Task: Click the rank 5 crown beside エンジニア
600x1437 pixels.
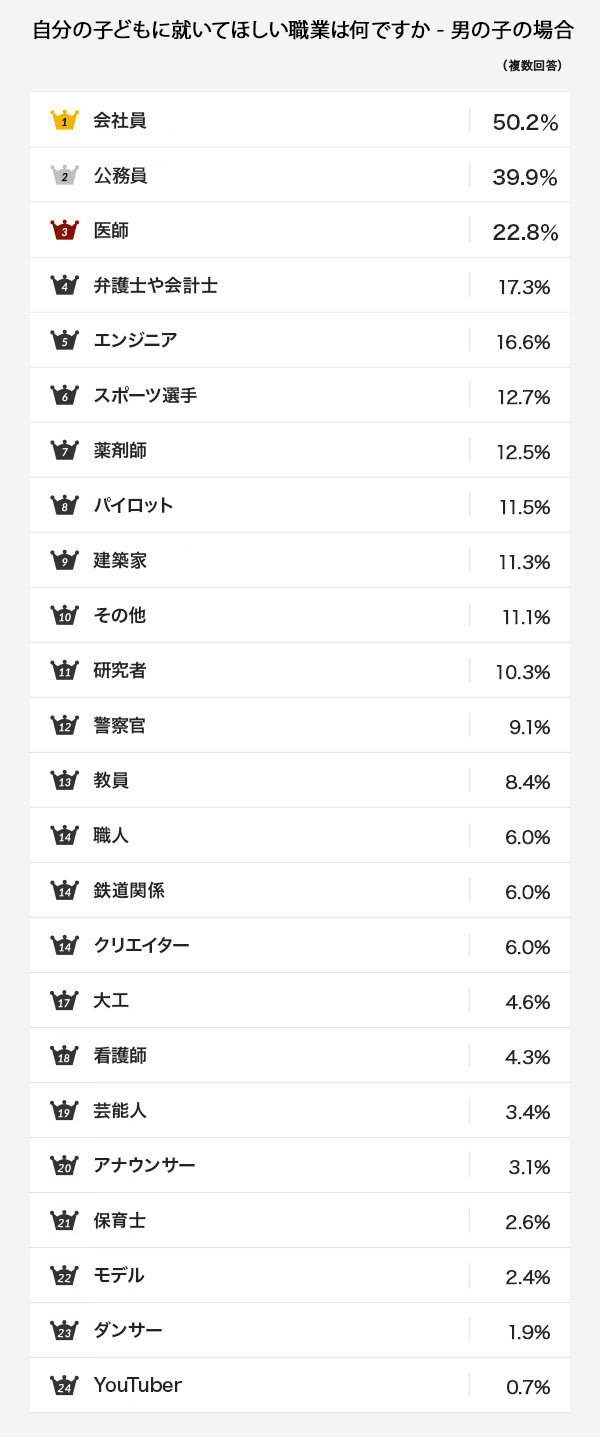Action: (64, 340)
